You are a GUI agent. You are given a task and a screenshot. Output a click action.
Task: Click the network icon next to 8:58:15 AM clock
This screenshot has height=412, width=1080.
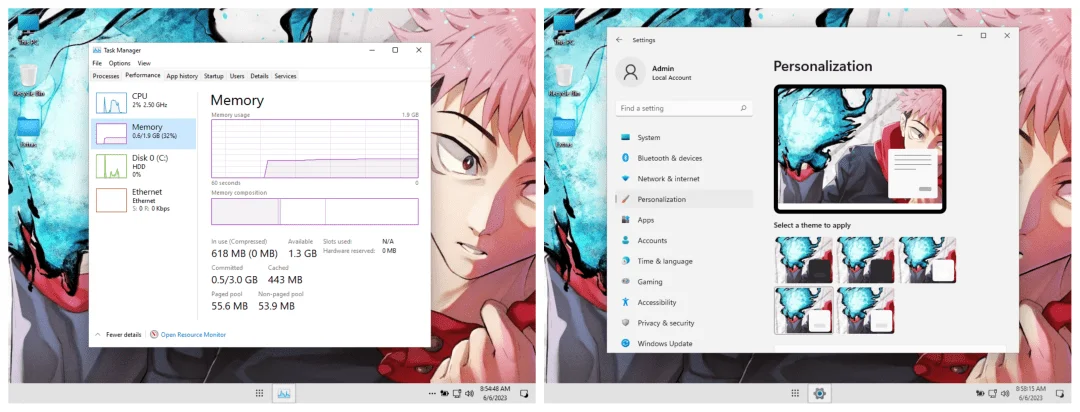(993, 394)
